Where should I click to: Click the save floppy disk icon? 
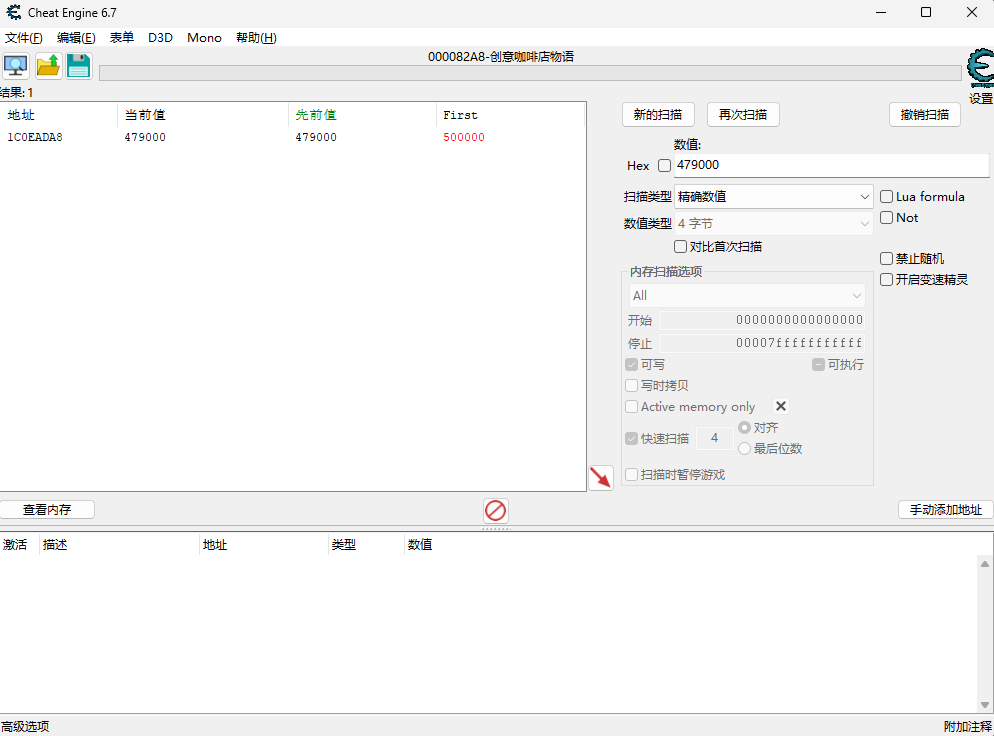pyautogui.click(x=78, y=66)
